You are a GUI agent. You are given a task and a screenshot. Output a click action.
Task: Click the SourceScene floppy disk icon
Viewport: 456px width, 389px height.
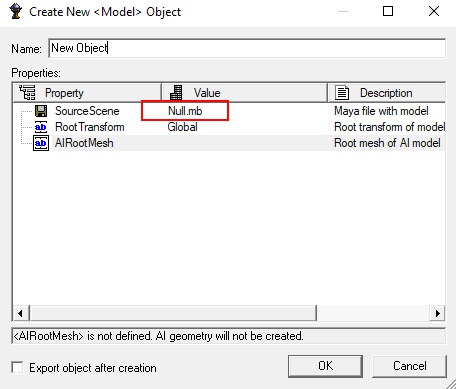(41, 111)
